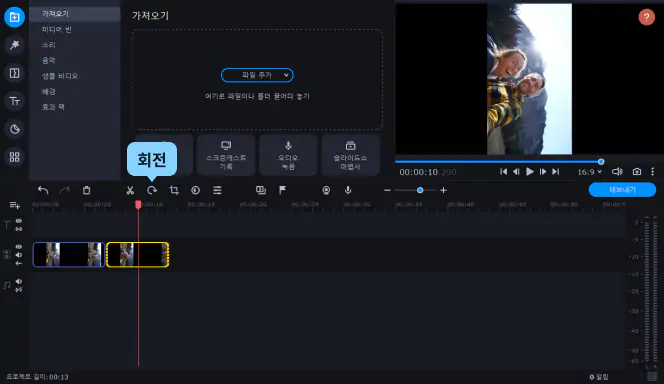Start voice recording with microphone toolbar icon
Image resolution: width=664 pixels, height=384 pixels.
coord(348,191)
